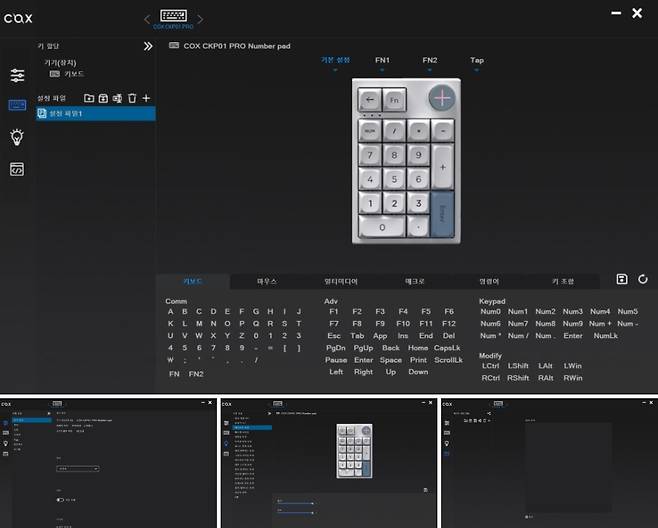This screenshot has width=658, height=528.
Task: Open the macro code icon in sidebar
Action: [x=17, y=170]
